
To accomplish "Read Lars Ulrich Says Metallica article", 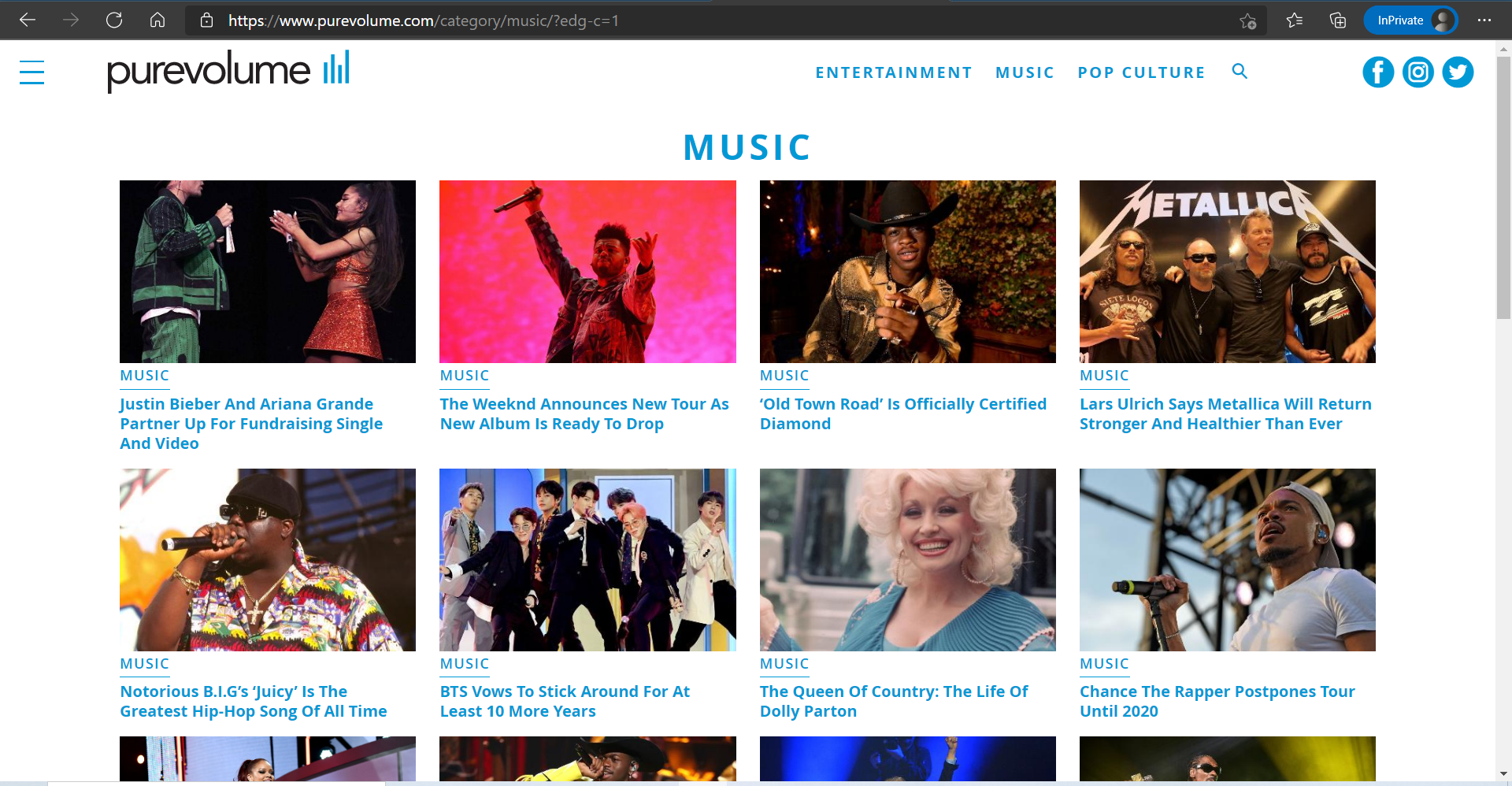I will click(1225, 413).
